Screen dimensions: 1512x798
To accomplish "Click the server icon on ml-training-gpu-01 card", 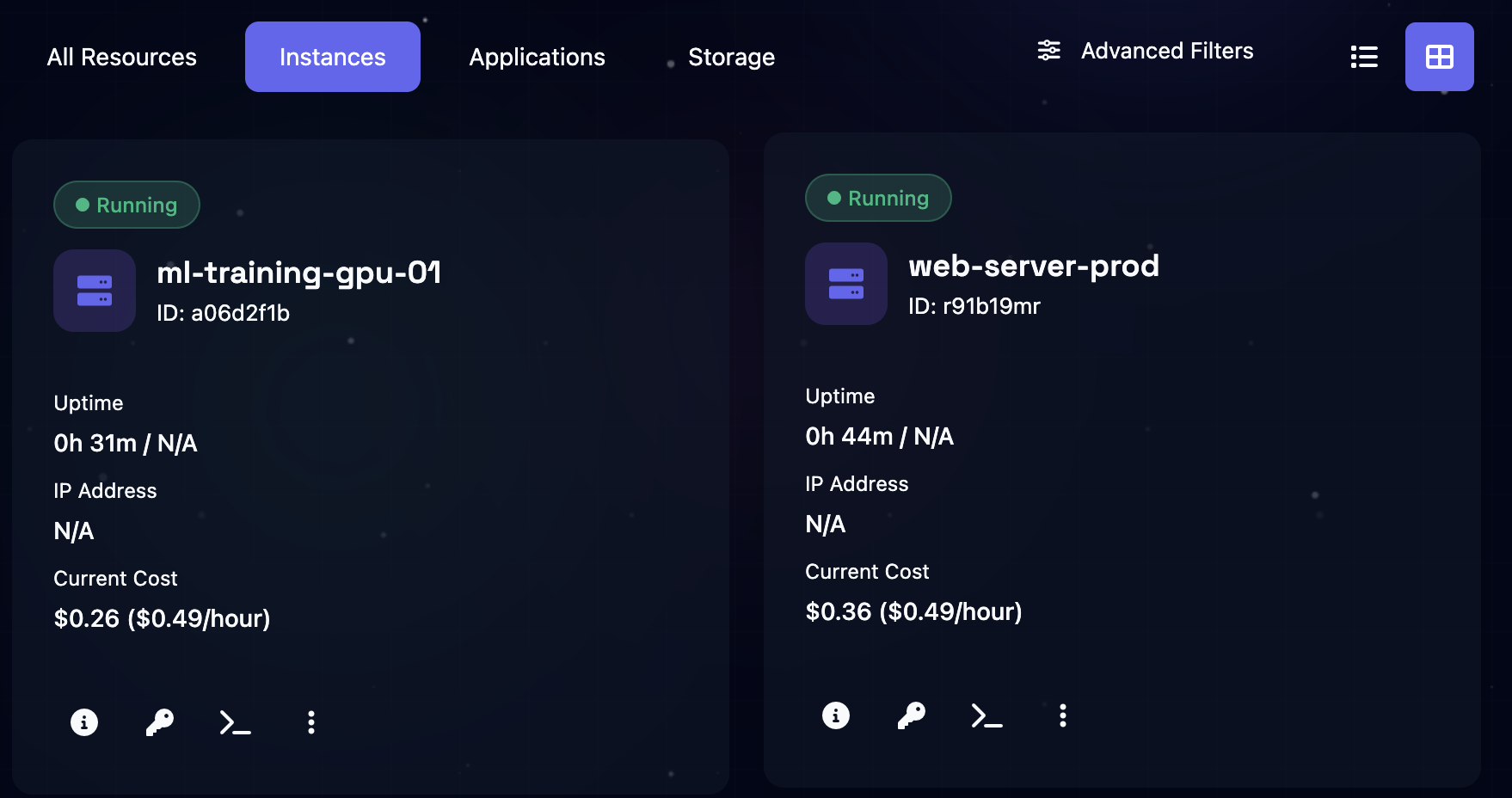I will pos(94,291).
